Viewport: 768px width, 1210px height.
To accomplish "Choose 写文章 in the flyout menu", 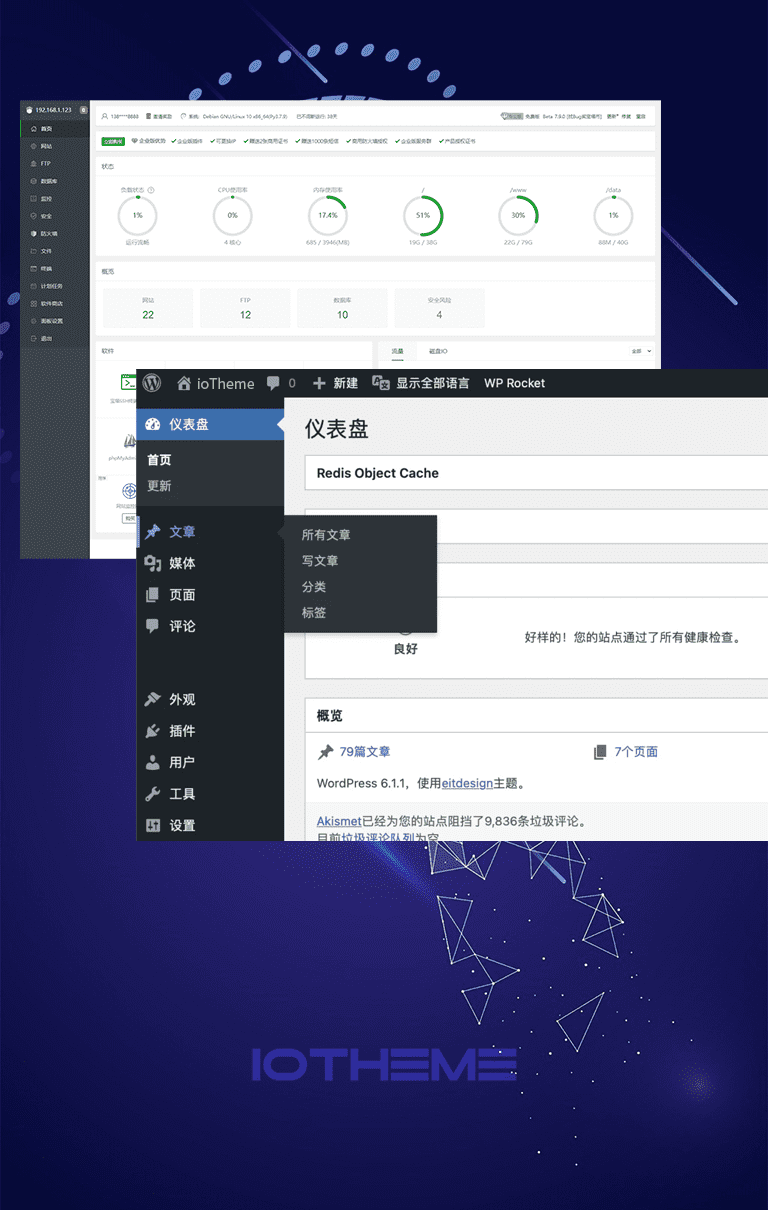I will pyautogui.click(x=320, y=561).
